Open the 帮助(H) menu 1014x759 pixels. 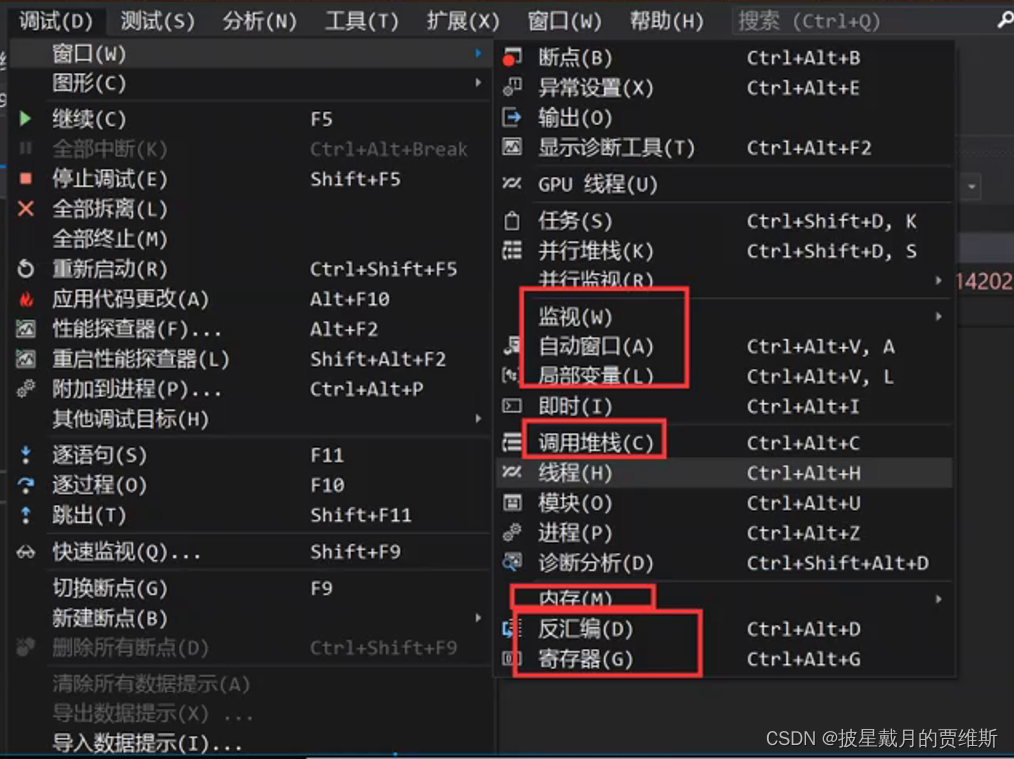point(667,21)
